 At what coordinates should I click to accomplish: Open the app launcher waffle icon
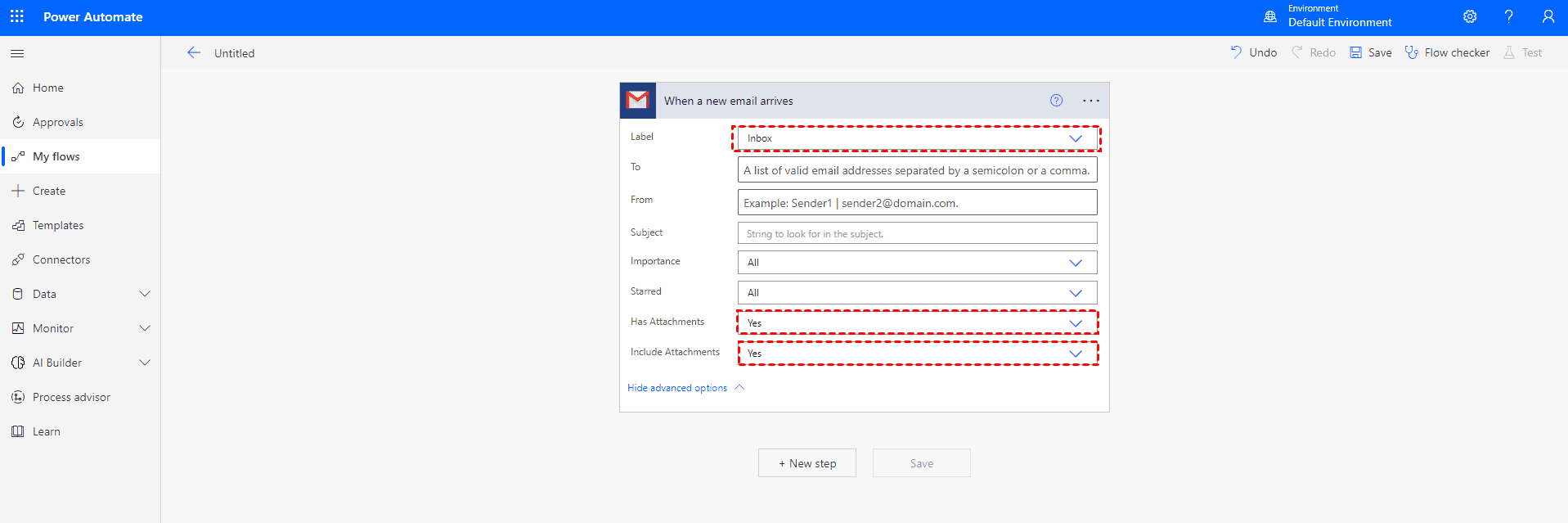pyautogui.click(x=17, y=16)
